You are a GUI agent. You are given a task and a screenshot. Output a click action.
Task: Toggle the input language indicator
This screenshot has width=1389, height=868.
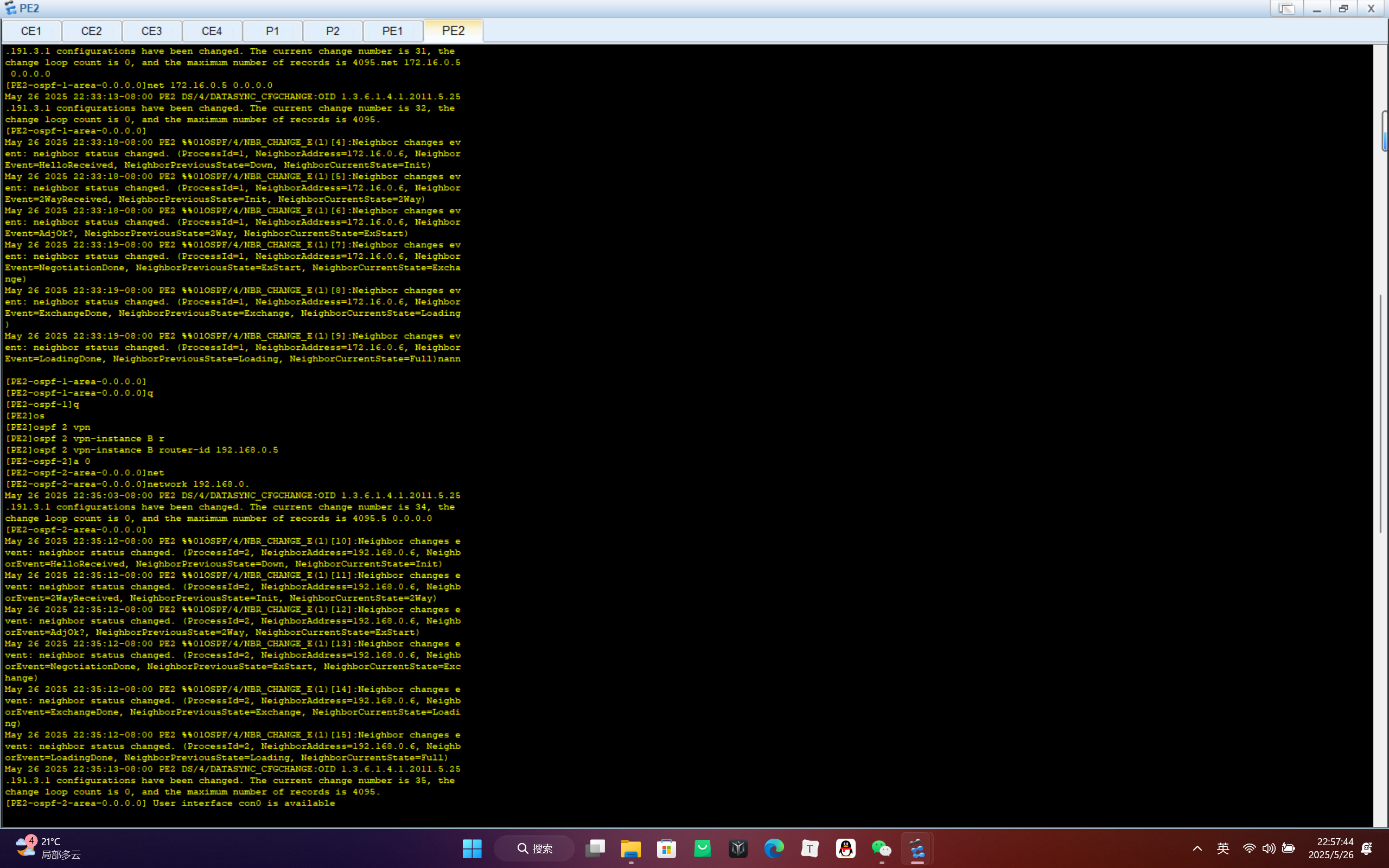point(1222,848)
